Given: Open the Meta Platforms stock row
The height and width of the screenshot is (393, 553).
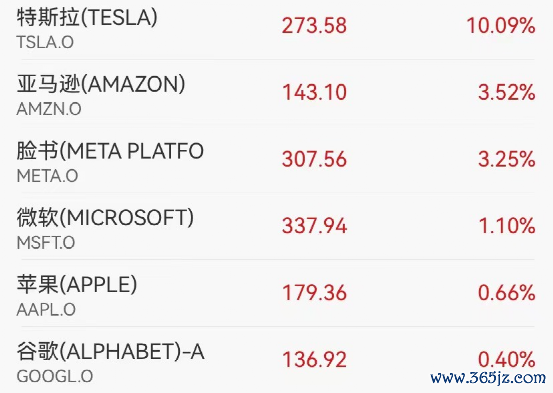Looking at the screenshot, I should tap(276, 159).
